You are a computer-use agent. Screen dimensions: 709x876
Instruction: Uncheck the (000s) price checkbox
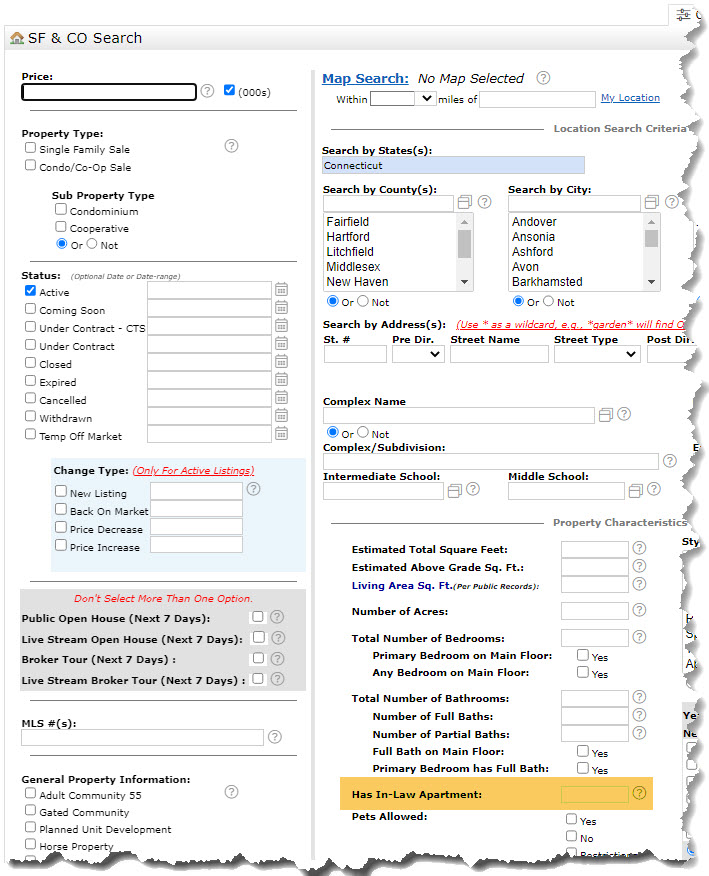[229, 90]
